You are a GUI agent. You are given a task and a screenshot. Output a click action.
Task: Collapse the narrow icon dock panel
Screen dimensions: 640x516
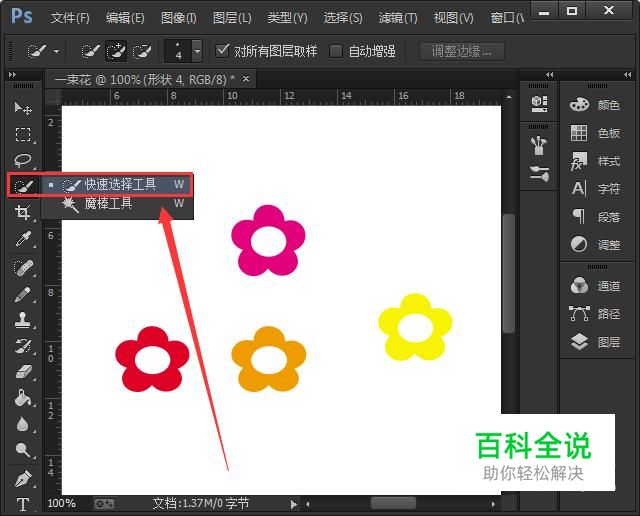(549, 74)
